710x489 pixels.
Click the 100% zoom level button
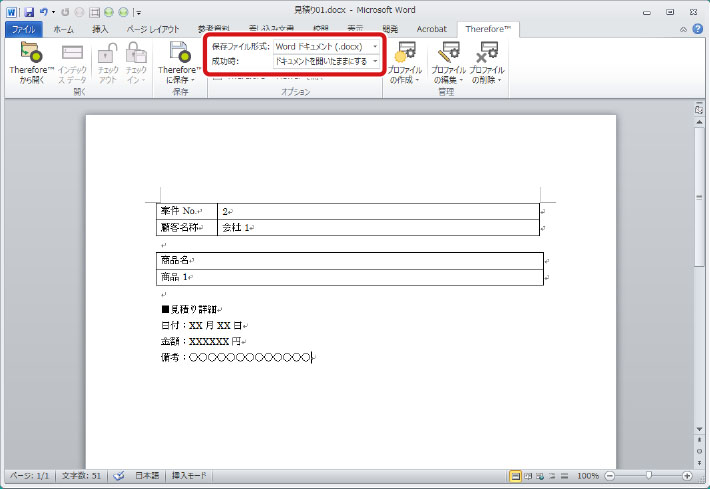[588, 476]
